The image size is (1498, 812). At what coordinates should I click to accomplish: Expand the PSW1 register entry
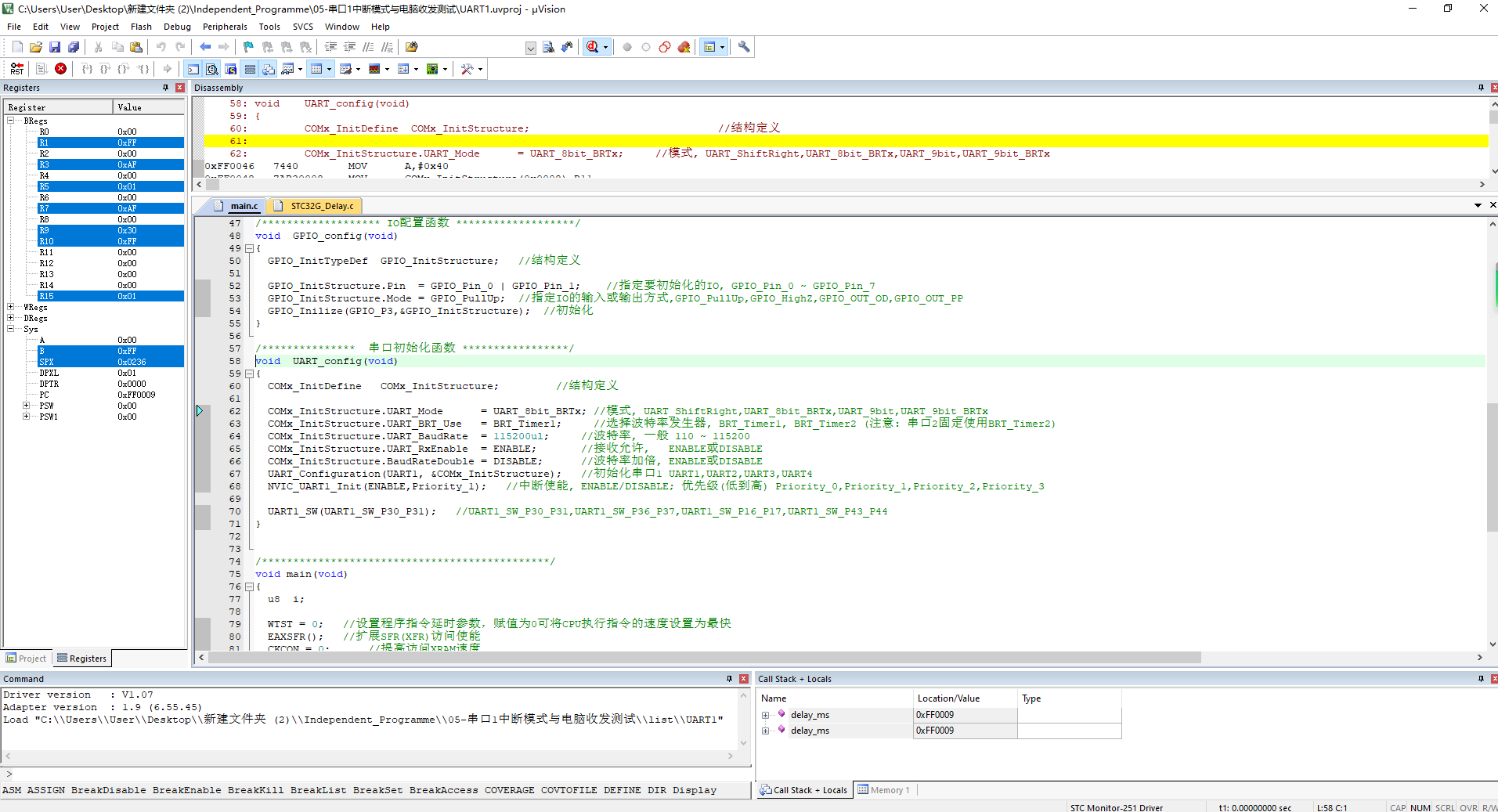(27, 417)
